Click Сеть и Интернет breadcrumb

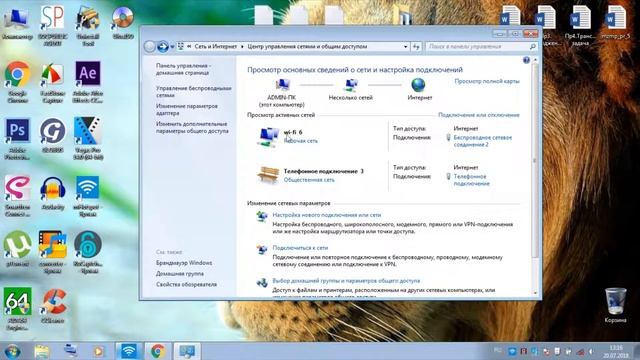pyautogui.click(x=216, y=47)
